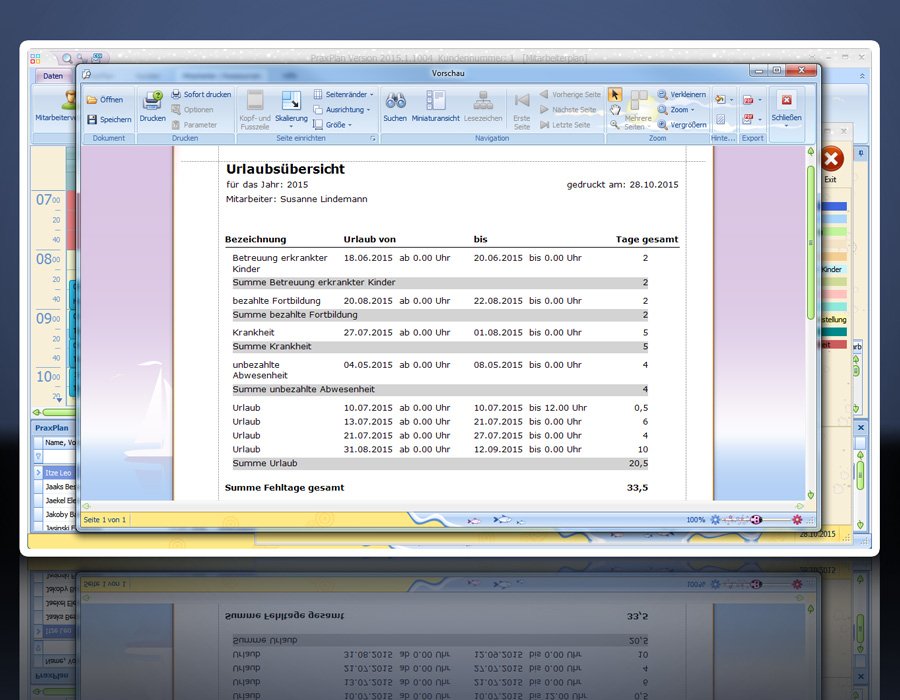900x700 pixels.
Task: Close the PraxPlan bottom panel with X
Action: point(860,427)
